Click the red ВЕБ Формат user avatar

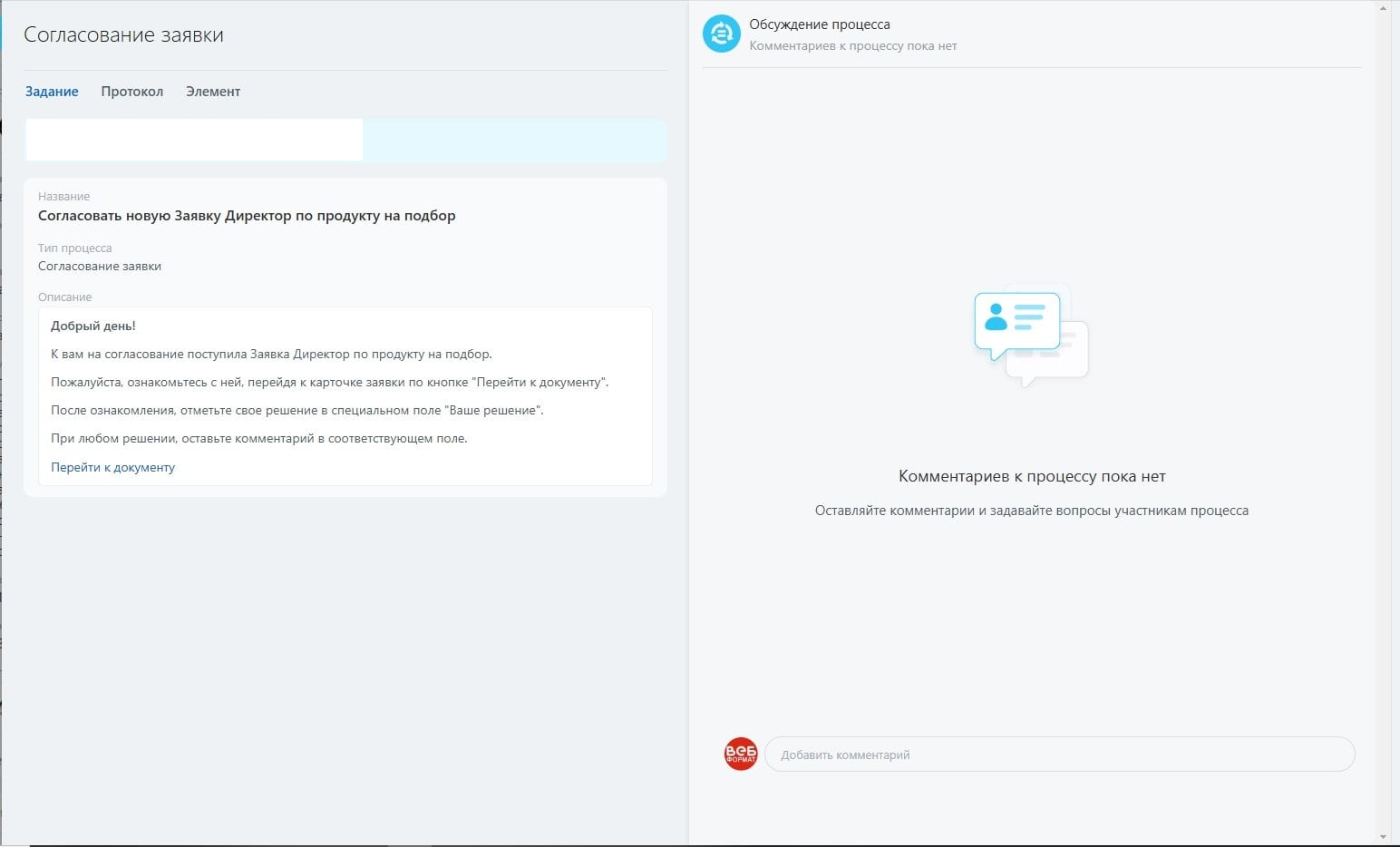(x=741, y=754)
